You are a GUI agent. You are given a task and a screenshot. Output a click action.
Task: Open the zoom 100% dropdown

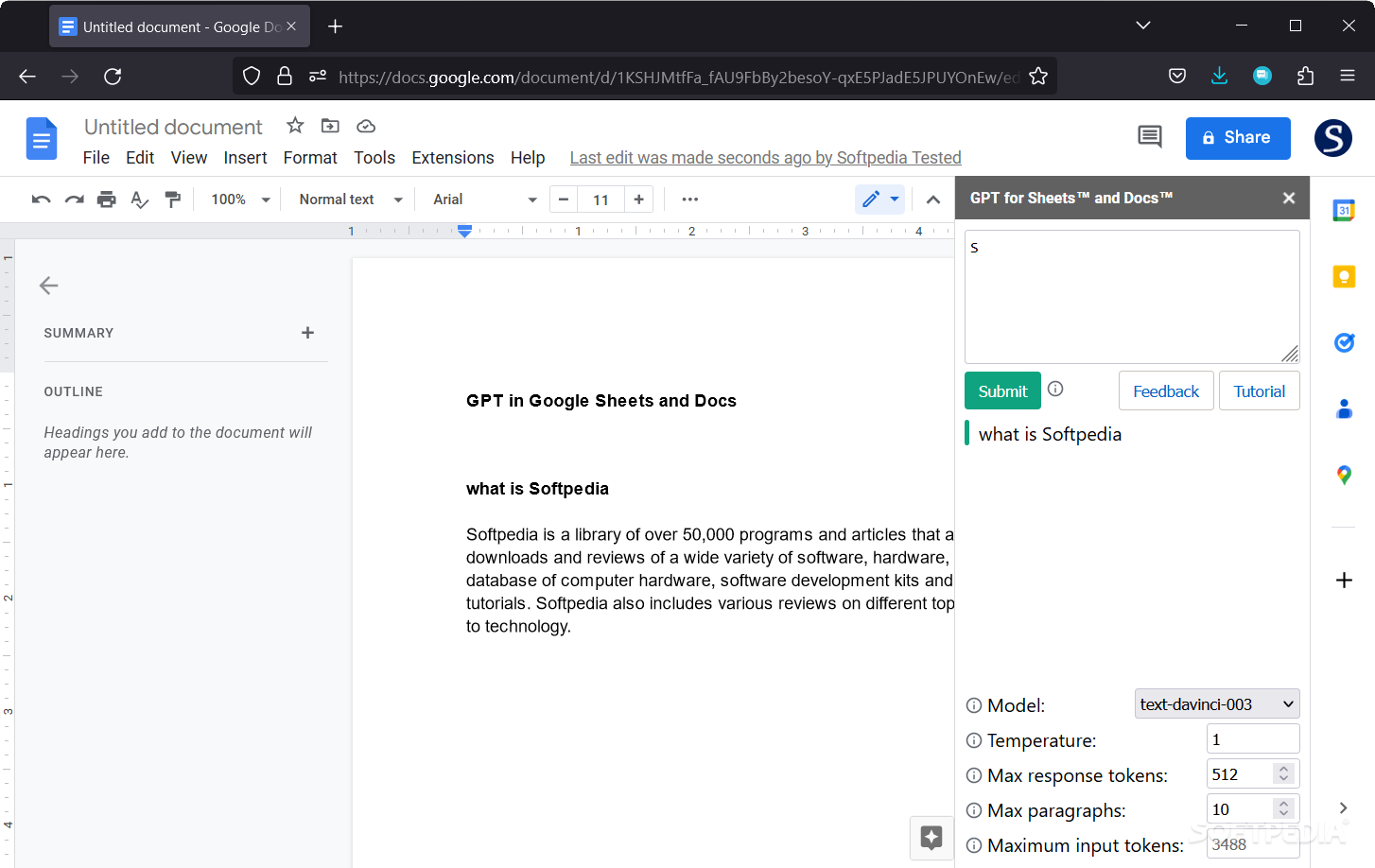(x=240, y=200)
